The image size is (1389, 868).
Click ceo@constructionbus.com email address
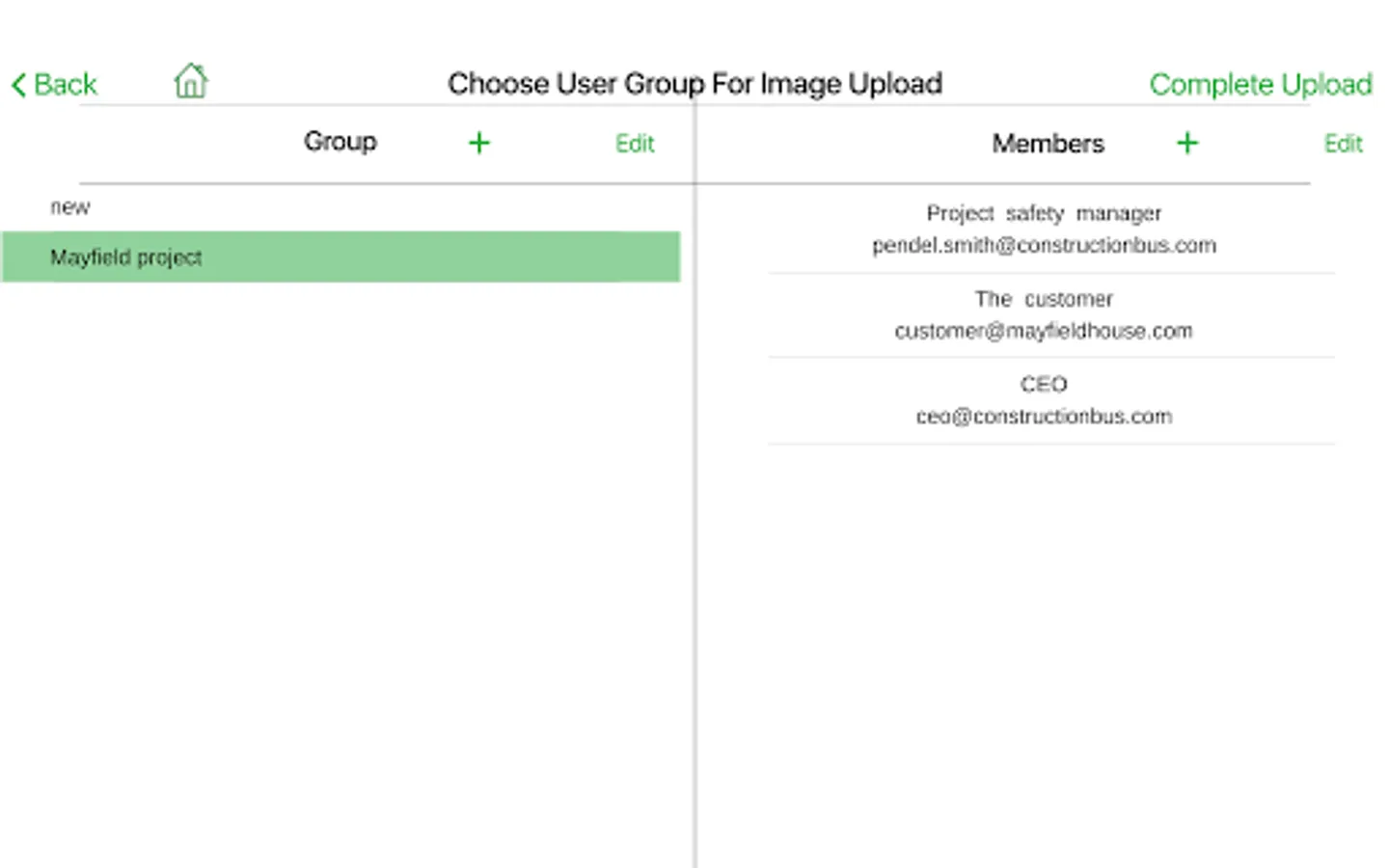click(1044, 417)
